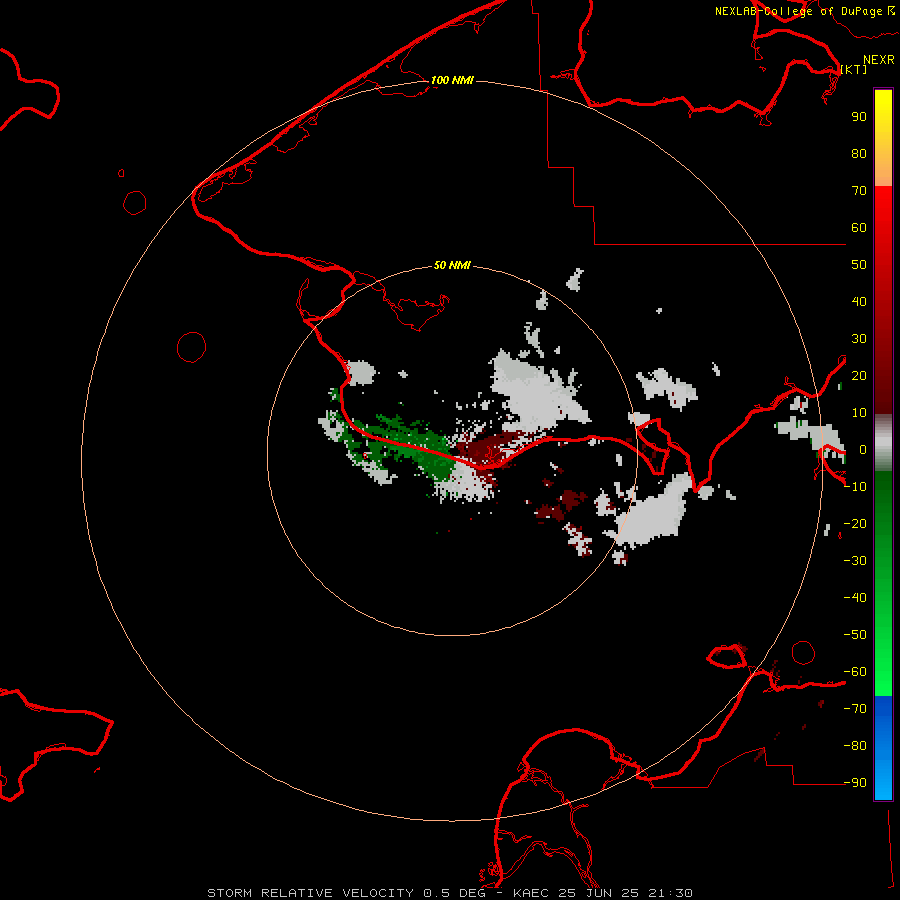
Task: Click the gray zero-velocity segment of color bar
Action: pyautogui.click(x=883, y=443)
